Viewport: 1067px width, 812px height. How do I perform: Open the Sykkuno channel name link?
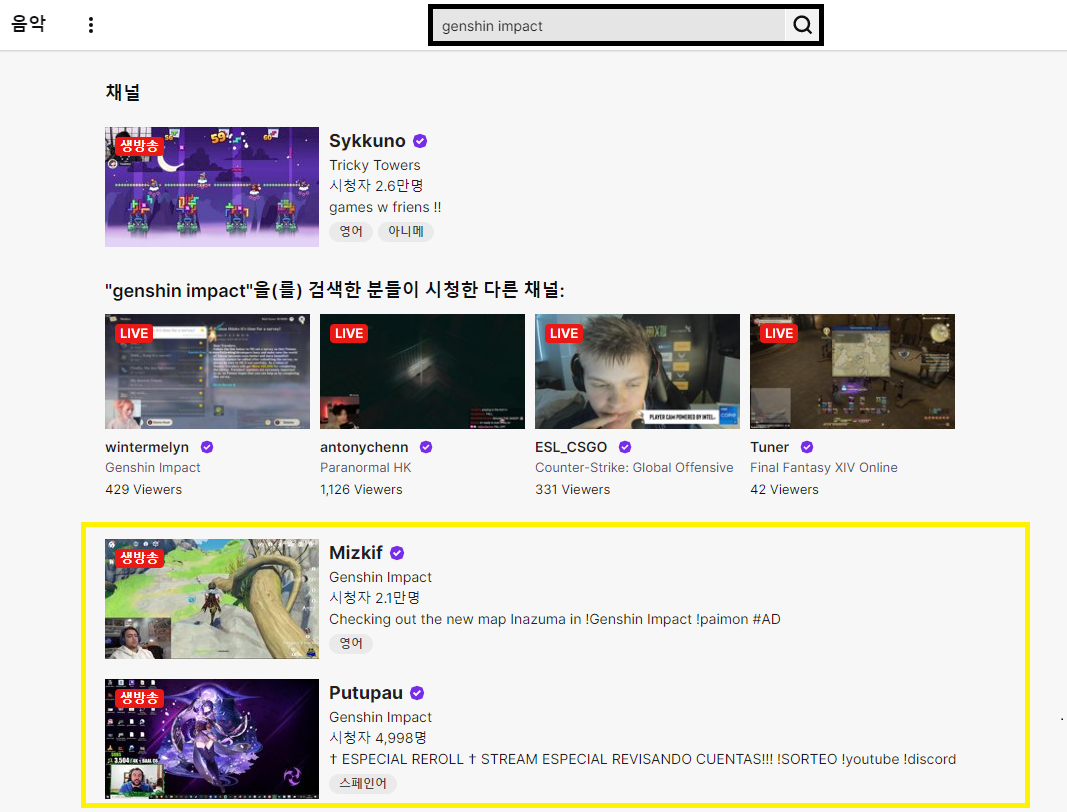coord(367,141)
